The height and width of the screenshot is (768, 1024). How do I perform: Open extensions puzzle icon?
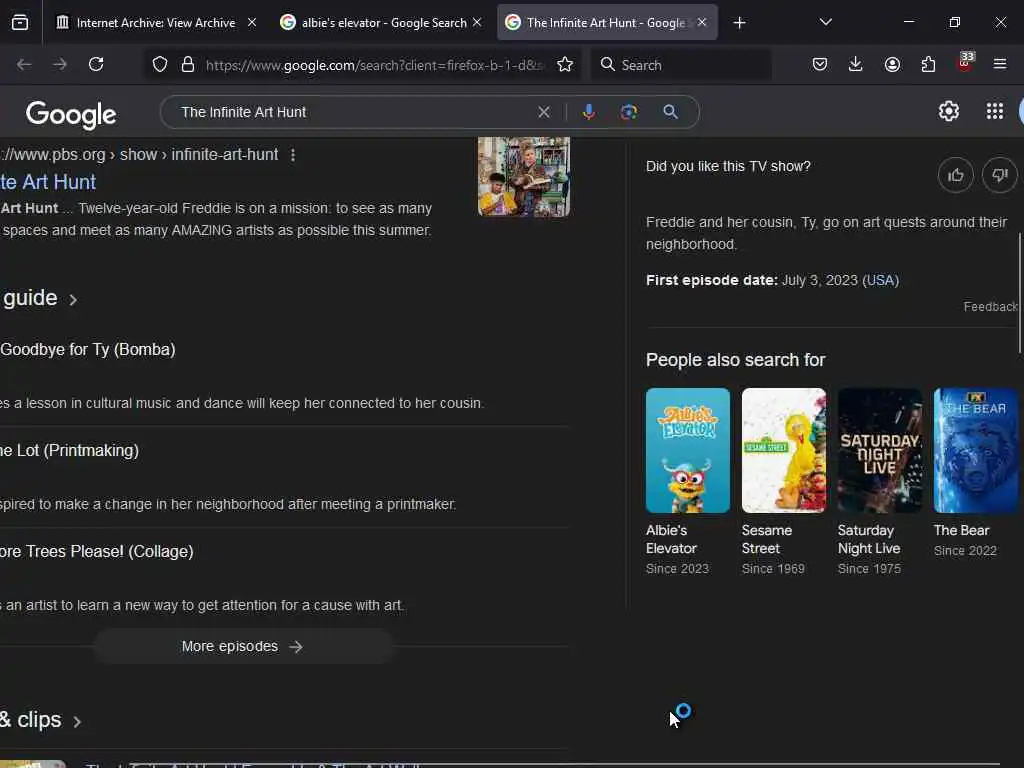click(928, 65)
